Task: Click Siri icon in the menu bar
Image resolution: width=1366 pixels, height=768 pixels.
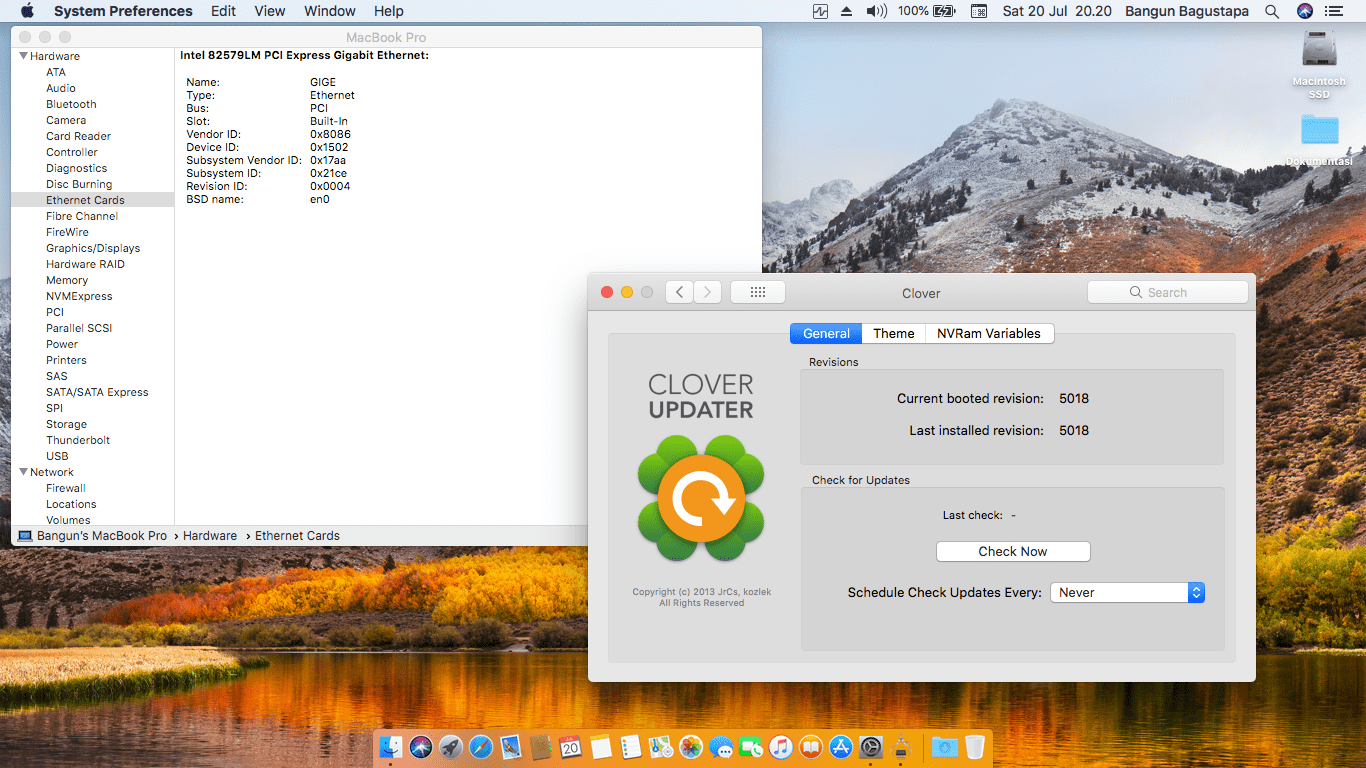Action: click(x=1305, y=11)
